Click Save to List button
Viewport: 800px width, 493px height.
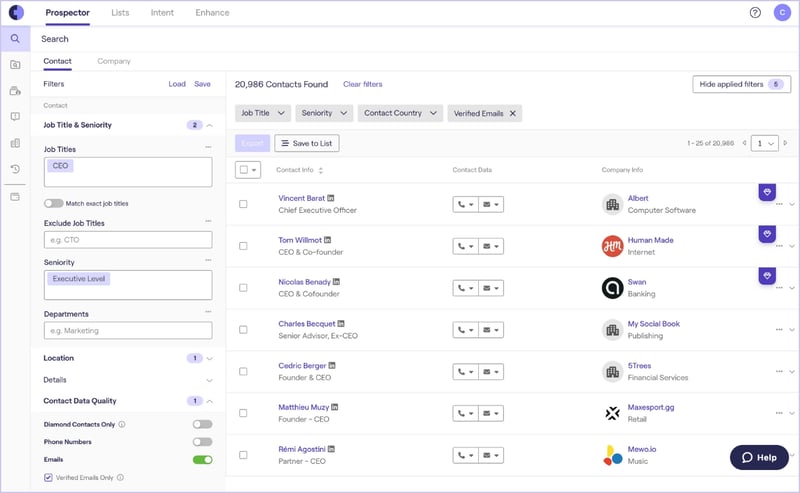pos(307,143)
